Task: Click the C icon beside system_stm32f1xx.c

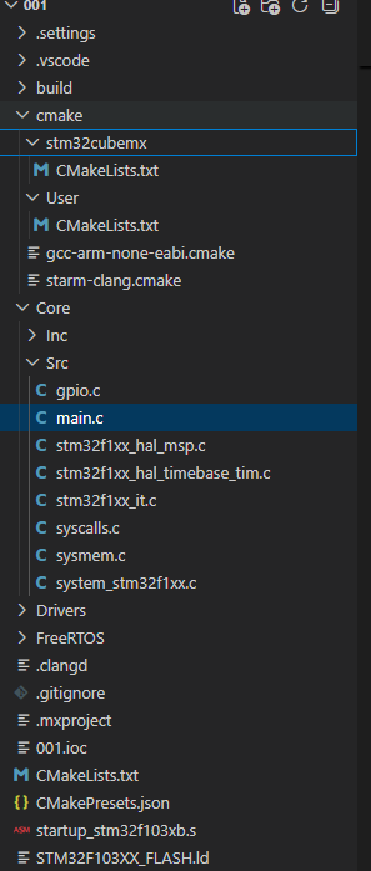Action: click(41, 583)
